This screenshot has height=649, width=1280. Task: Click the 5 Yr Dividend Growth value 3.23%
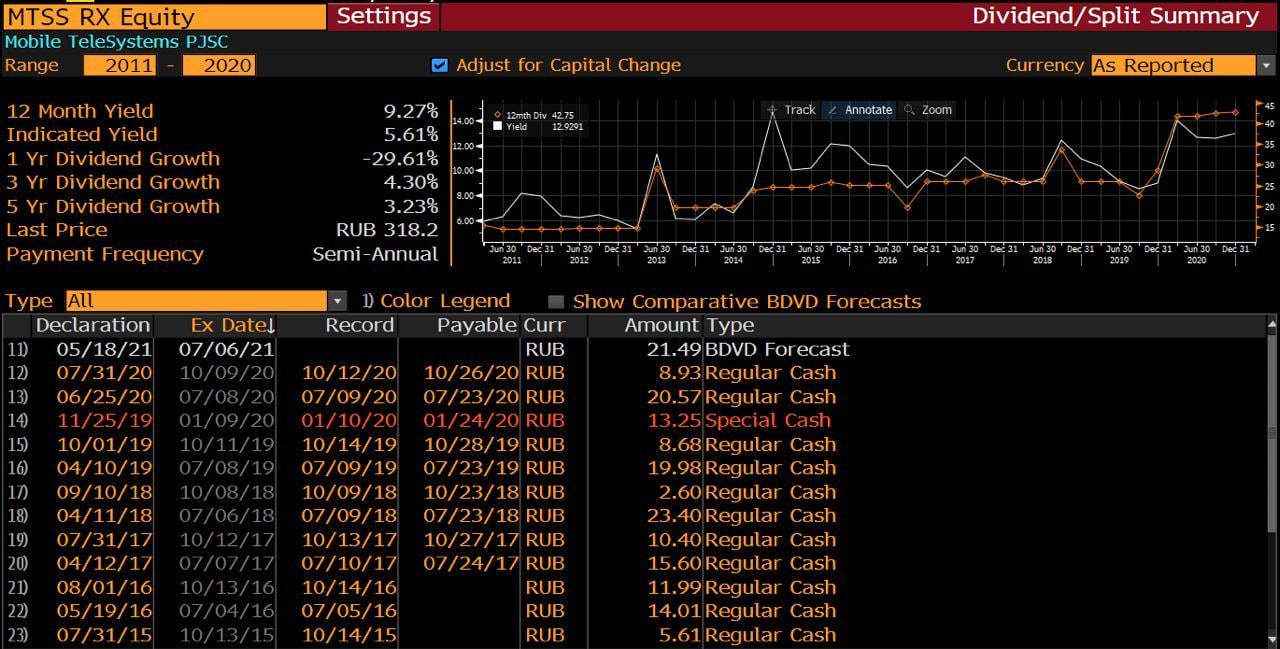click(x=411, y=206)
